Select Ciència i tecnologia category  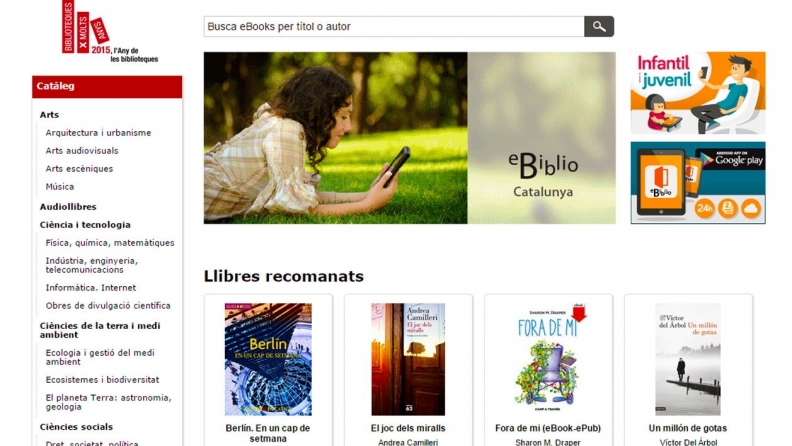pyautogui.click(x=85, y=225)
